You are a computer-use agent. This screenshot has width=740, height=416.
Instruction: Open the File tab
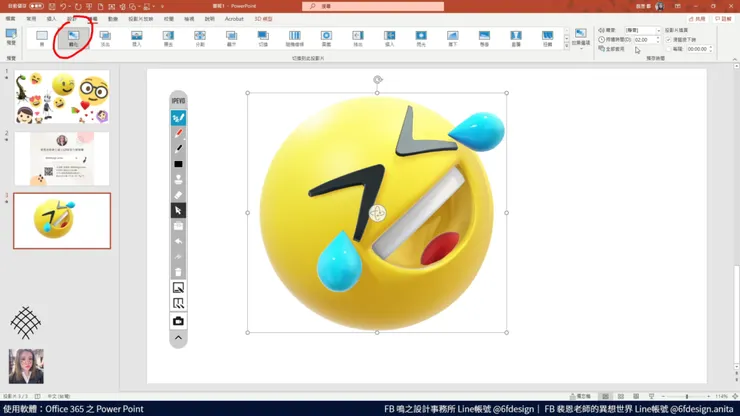[x=10, y=19]
